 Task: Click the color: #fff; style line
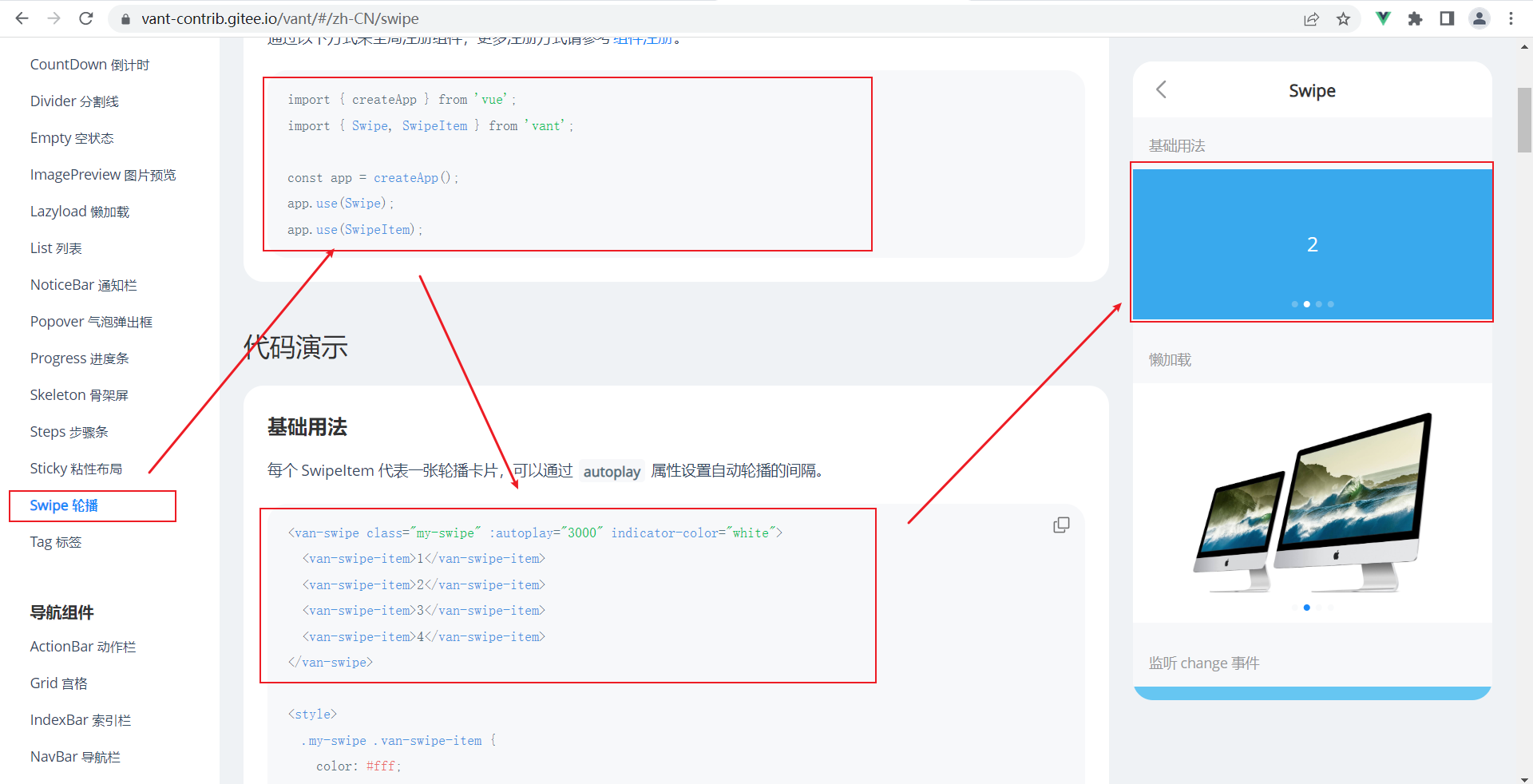pos(358,766)
